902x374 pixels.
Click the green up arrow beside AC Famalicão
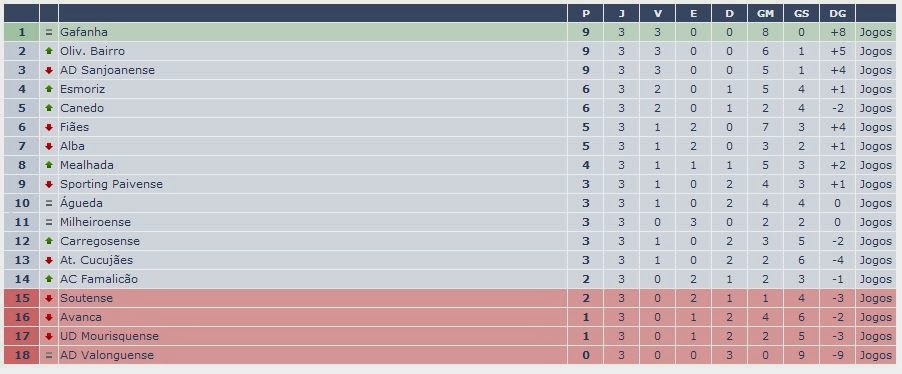coord(49,279)
